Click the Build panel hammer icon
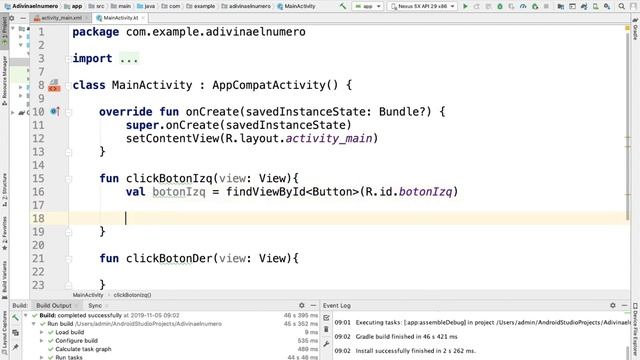Image resolution: width=640 pixels, height=360 pixels. (x=16, y=318)
